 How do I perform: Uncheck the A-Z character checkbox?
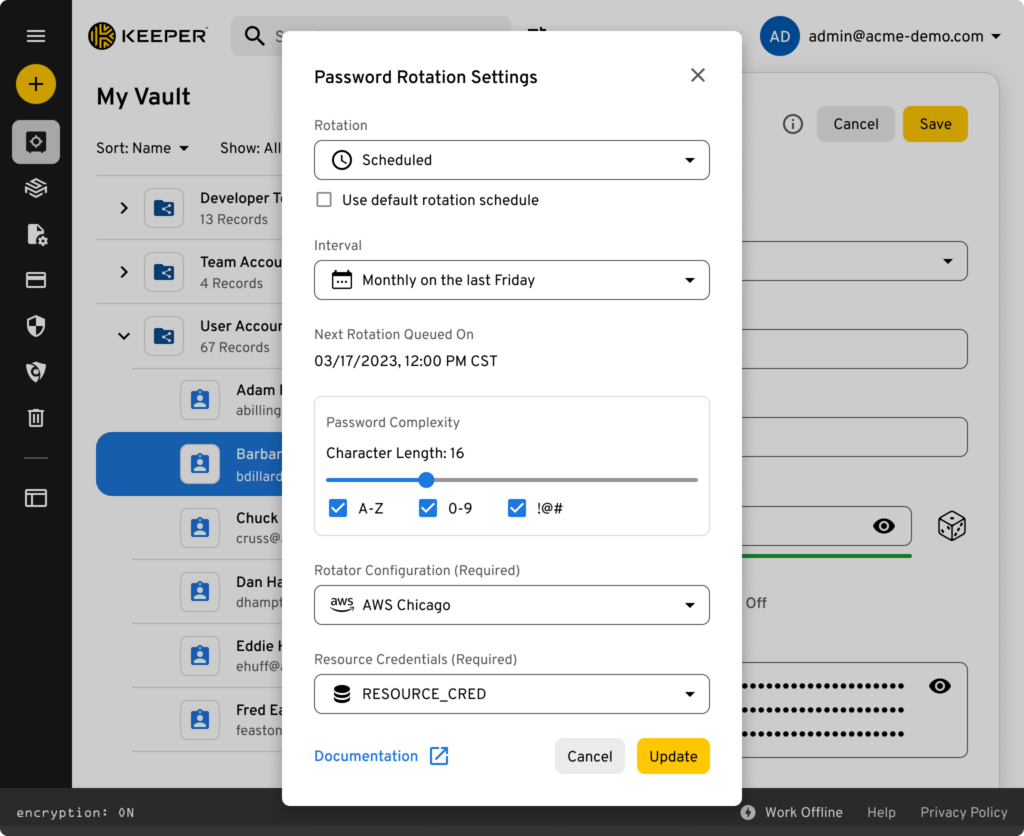[x=338, y=508]
